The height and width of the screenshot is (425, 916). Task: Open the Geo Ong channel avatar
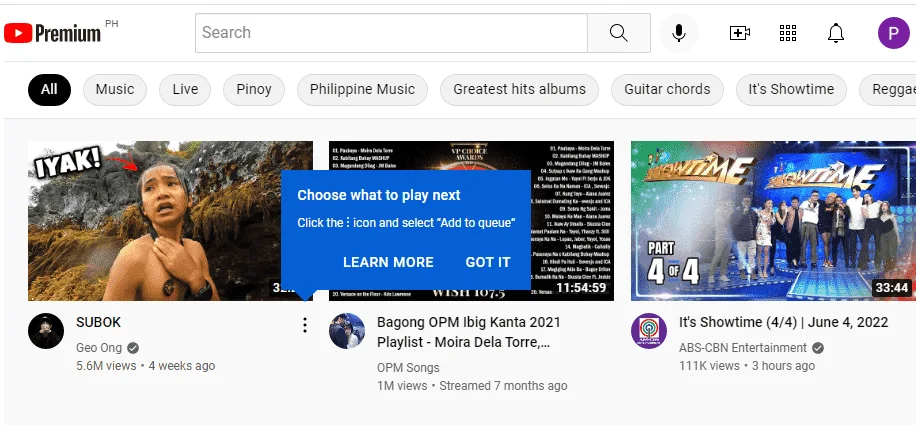click(46, 331)
